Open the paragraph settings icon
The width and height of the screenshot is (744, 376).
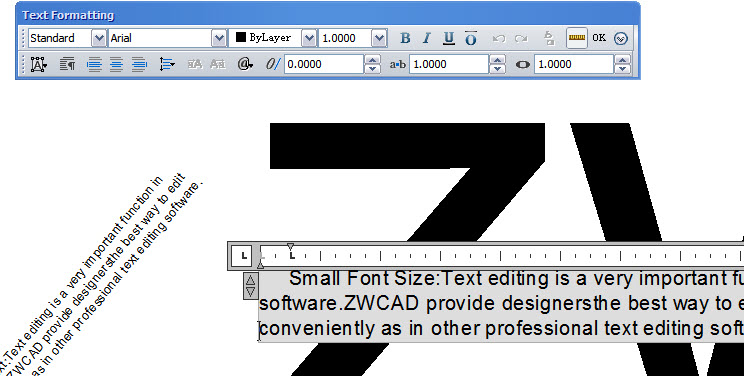[67, 64]
